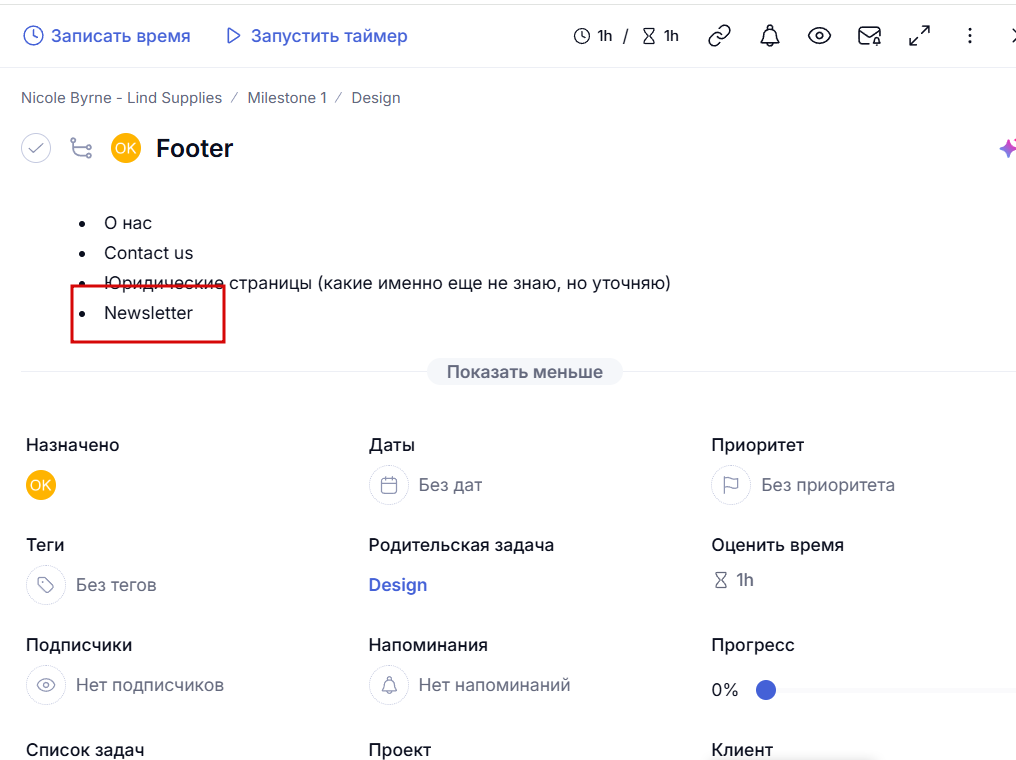The width and height of the screenshot is (1016, 760).
Task: Open Nicole Byrne - Lind Supplies breadcrumb
Action: 121,98
